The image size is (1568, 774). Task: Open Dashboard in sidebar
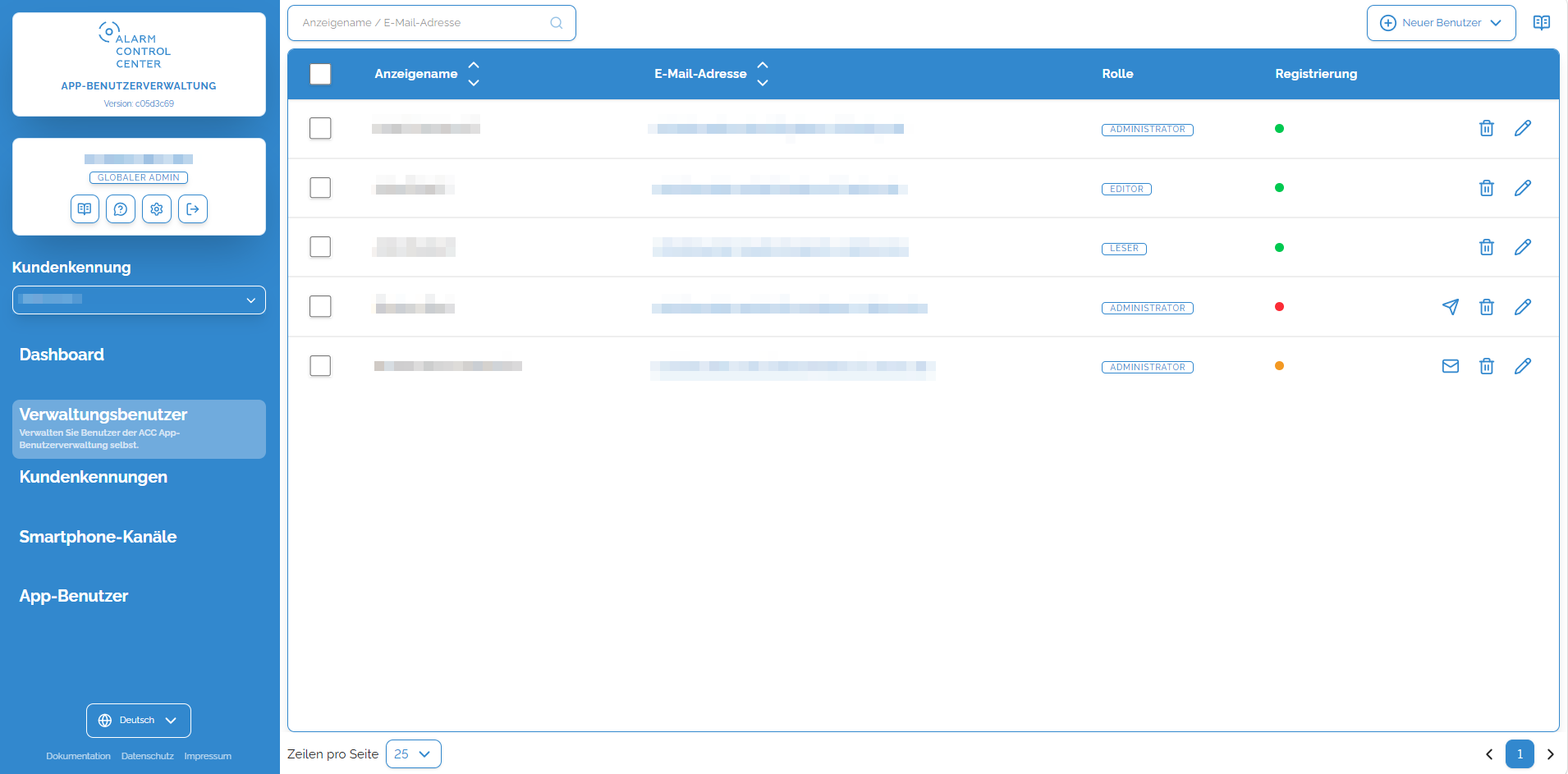[62, 355]
